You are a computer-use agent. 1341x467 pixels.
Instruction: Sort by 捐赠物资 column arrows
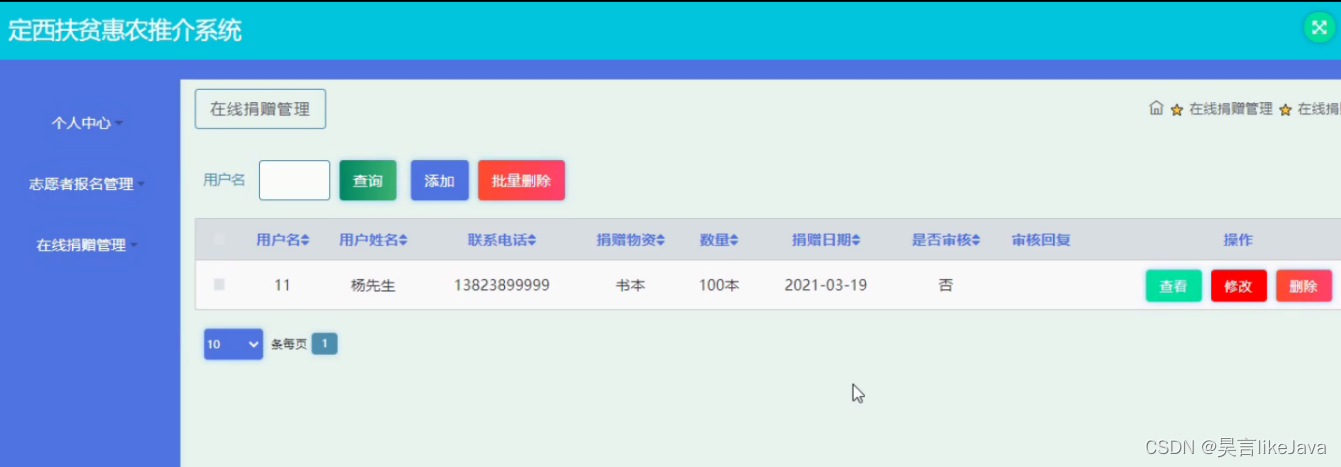pyautogui.click(x=662, y=240)
